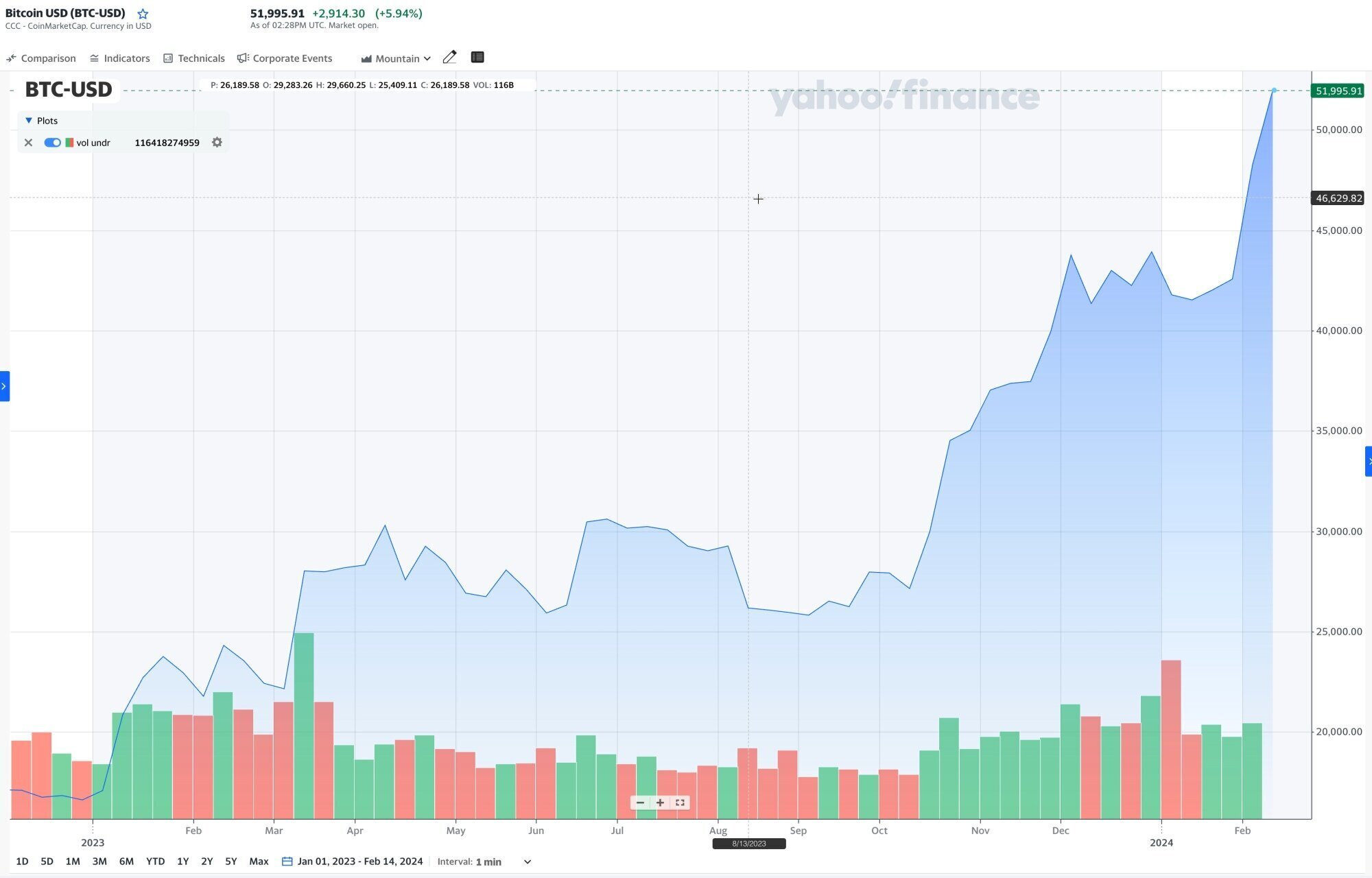
Task: Select the 5Y time range
Action: [x=231, y=862]
